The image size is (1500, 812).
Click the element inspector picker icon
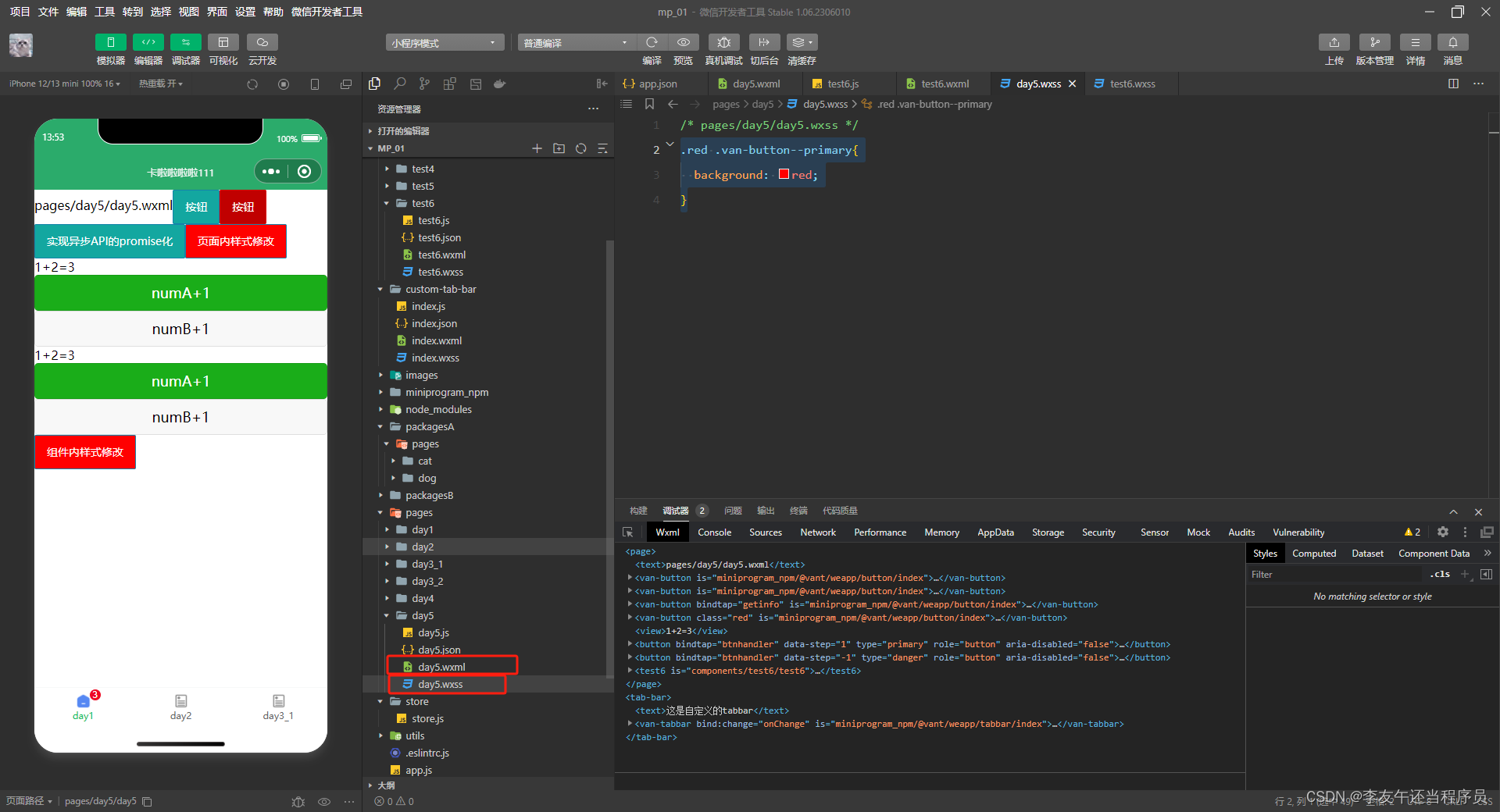click(x=627, y=532)
